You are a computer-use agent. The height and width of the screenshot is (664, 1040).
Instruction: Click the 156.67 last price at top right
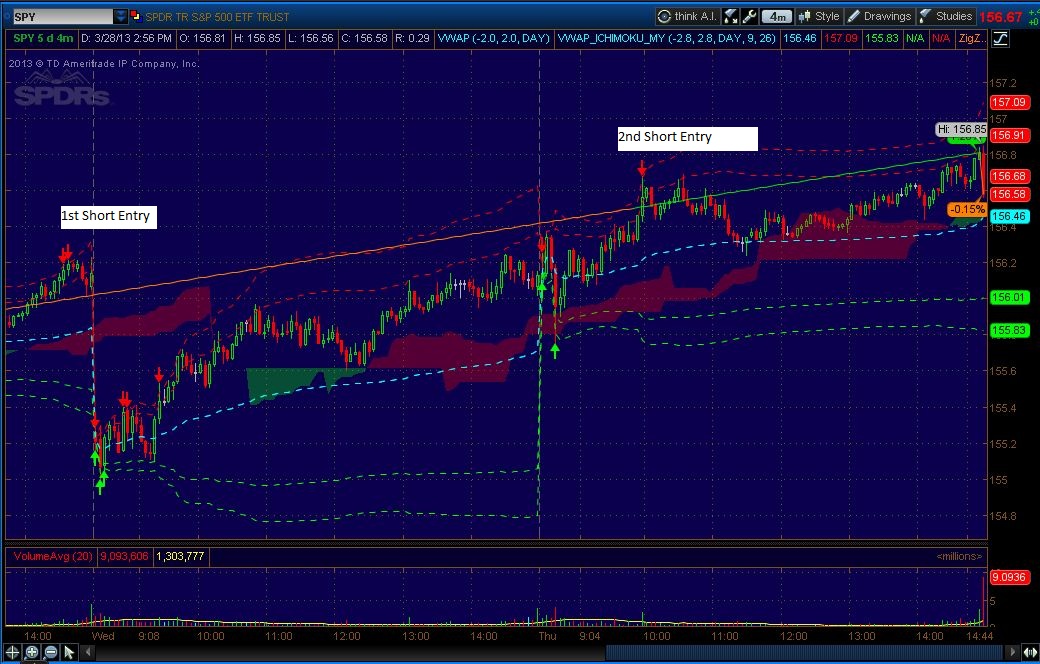click(x=1000, y=17)
